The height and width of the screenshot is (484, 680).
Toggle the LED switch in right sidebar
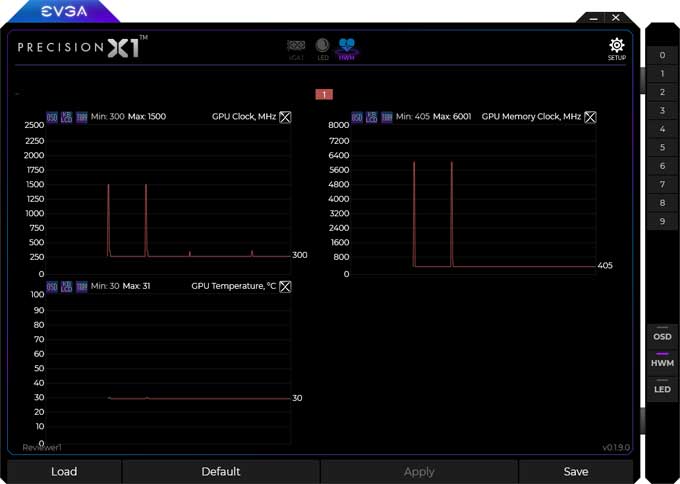click(x=662, y=387)
